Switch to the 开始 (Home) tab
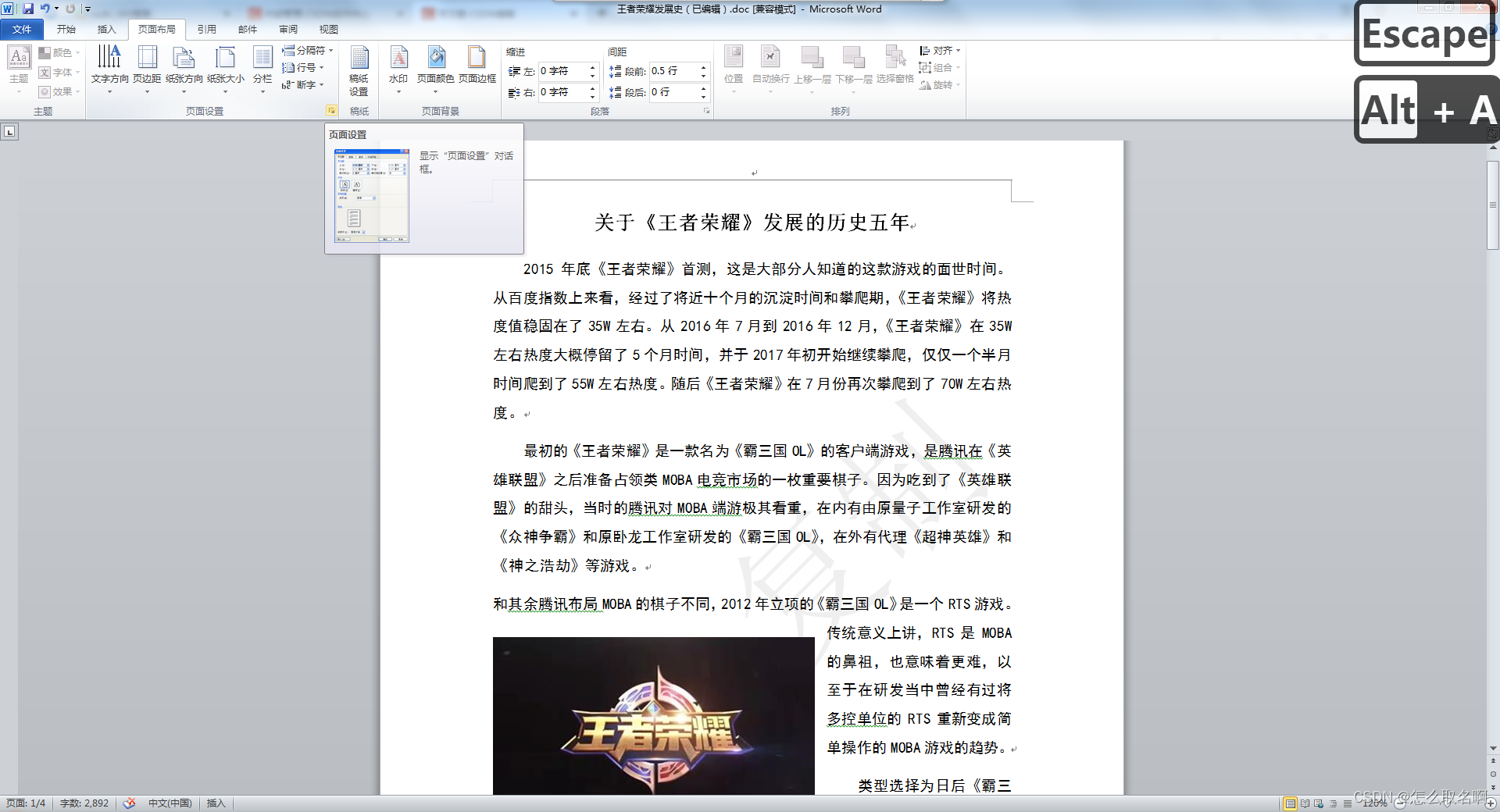Screen dimensions: 1500x812 pos(66,30)
